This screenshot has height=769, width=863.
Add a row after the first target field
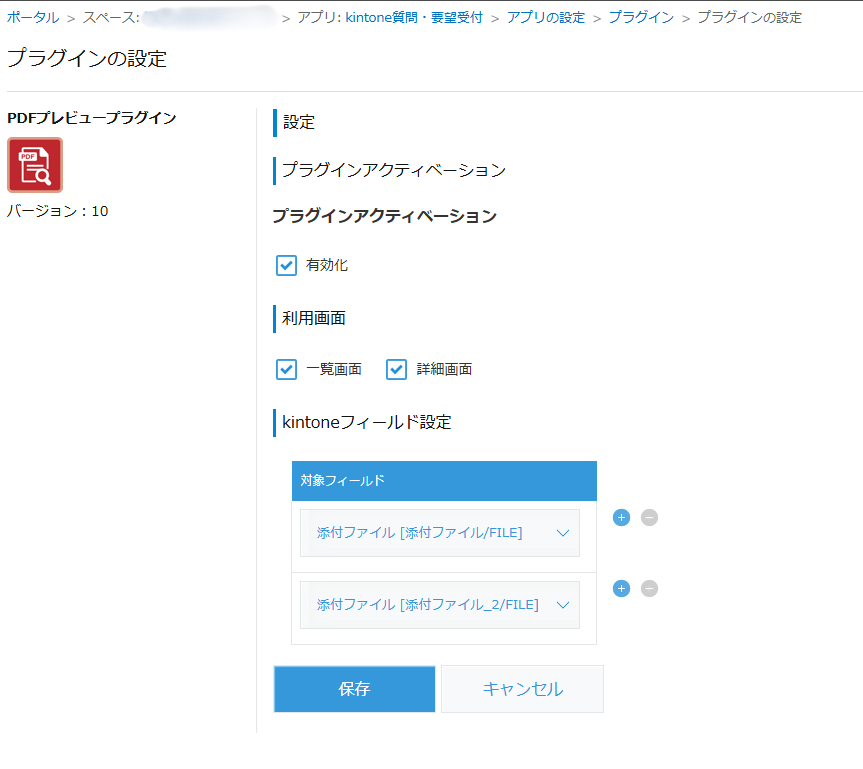pos(621,517)
